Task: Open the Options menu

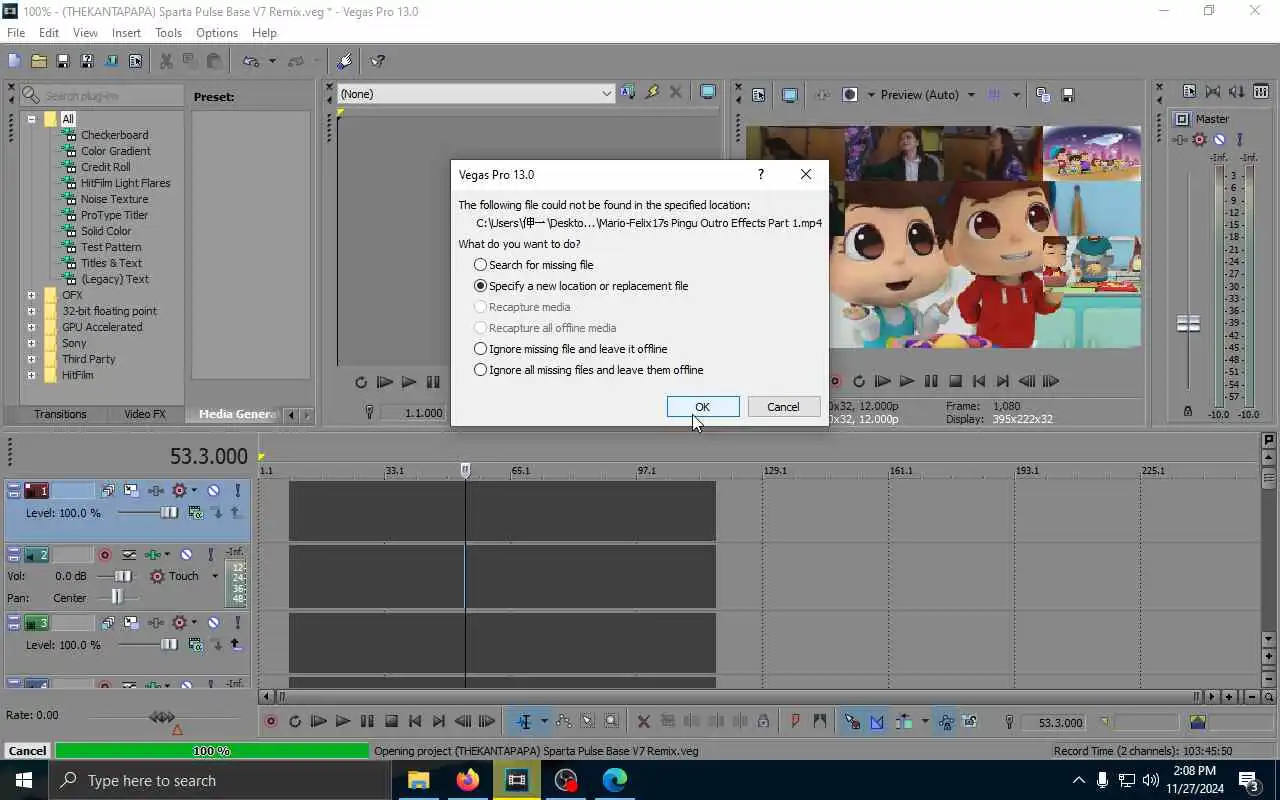Action: (x=217, y=33)
